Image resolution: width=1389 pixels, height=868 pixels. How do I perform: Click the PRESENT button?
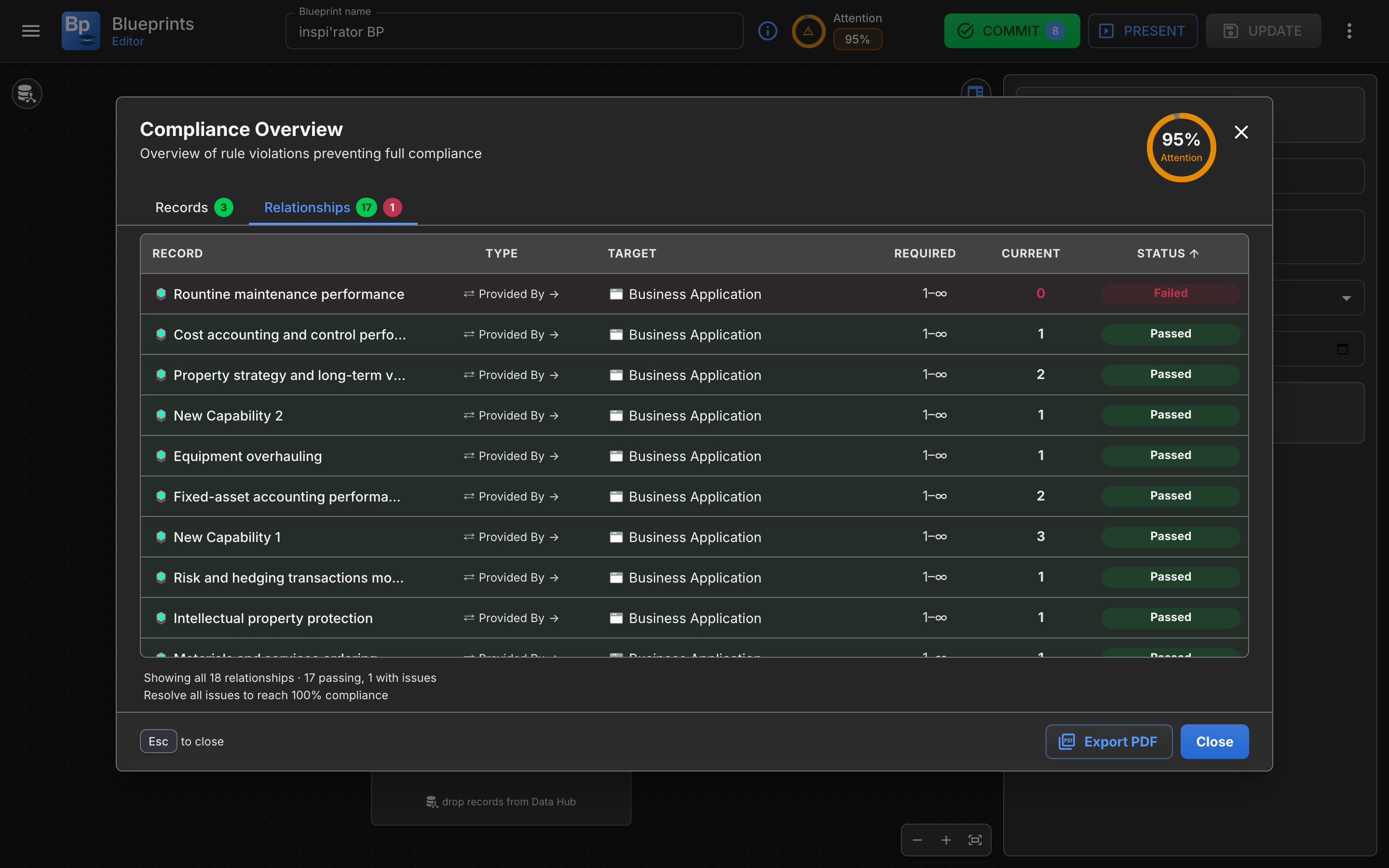(1142, 31)
